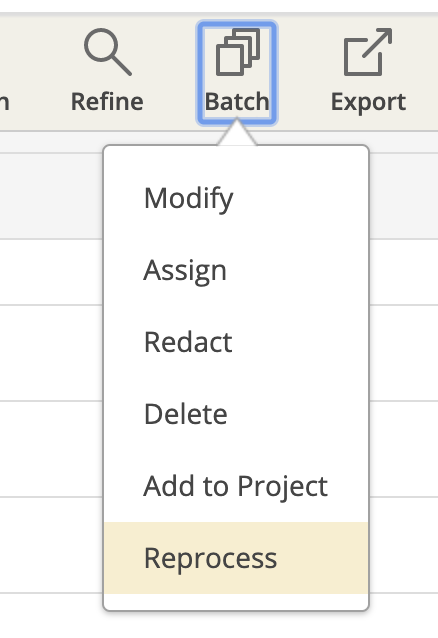
Task: Click the cut-off toolbar item left of Refine
Action: pyautogui.click(x=4, y=102)
